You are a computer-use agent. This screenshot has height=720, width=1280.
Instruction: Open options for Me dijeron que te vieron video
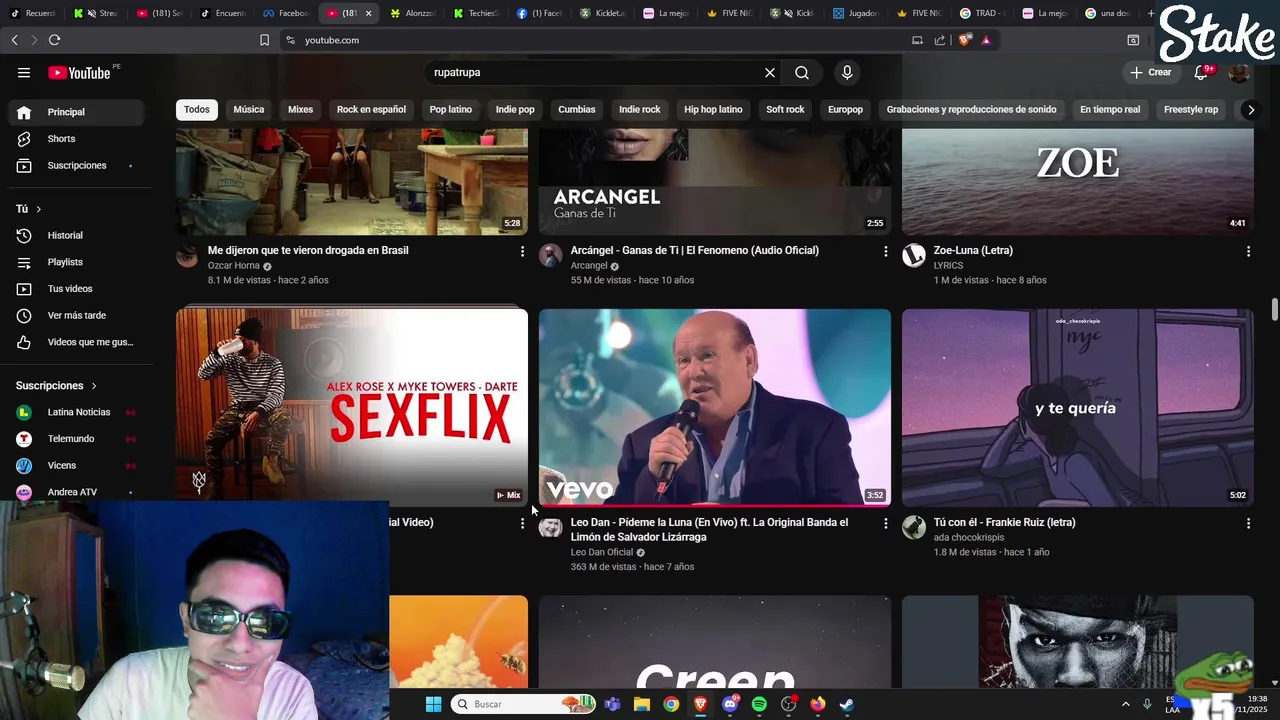click(x=522, y=252)
